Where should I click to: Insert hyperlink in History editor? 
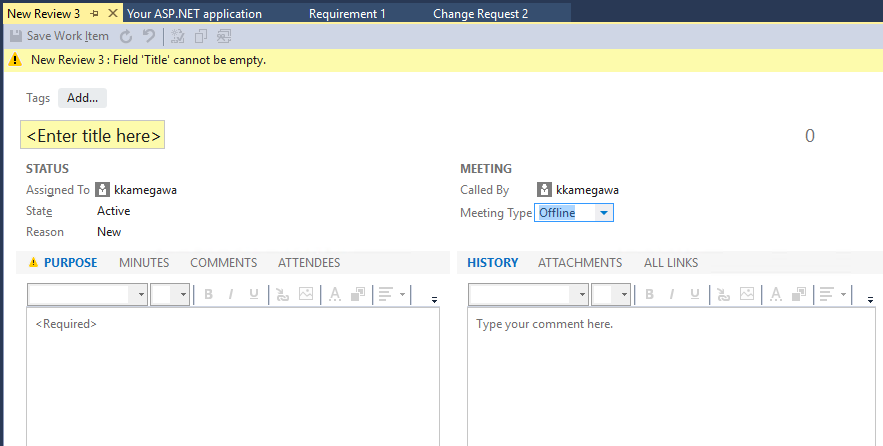[x=724, y=294]
